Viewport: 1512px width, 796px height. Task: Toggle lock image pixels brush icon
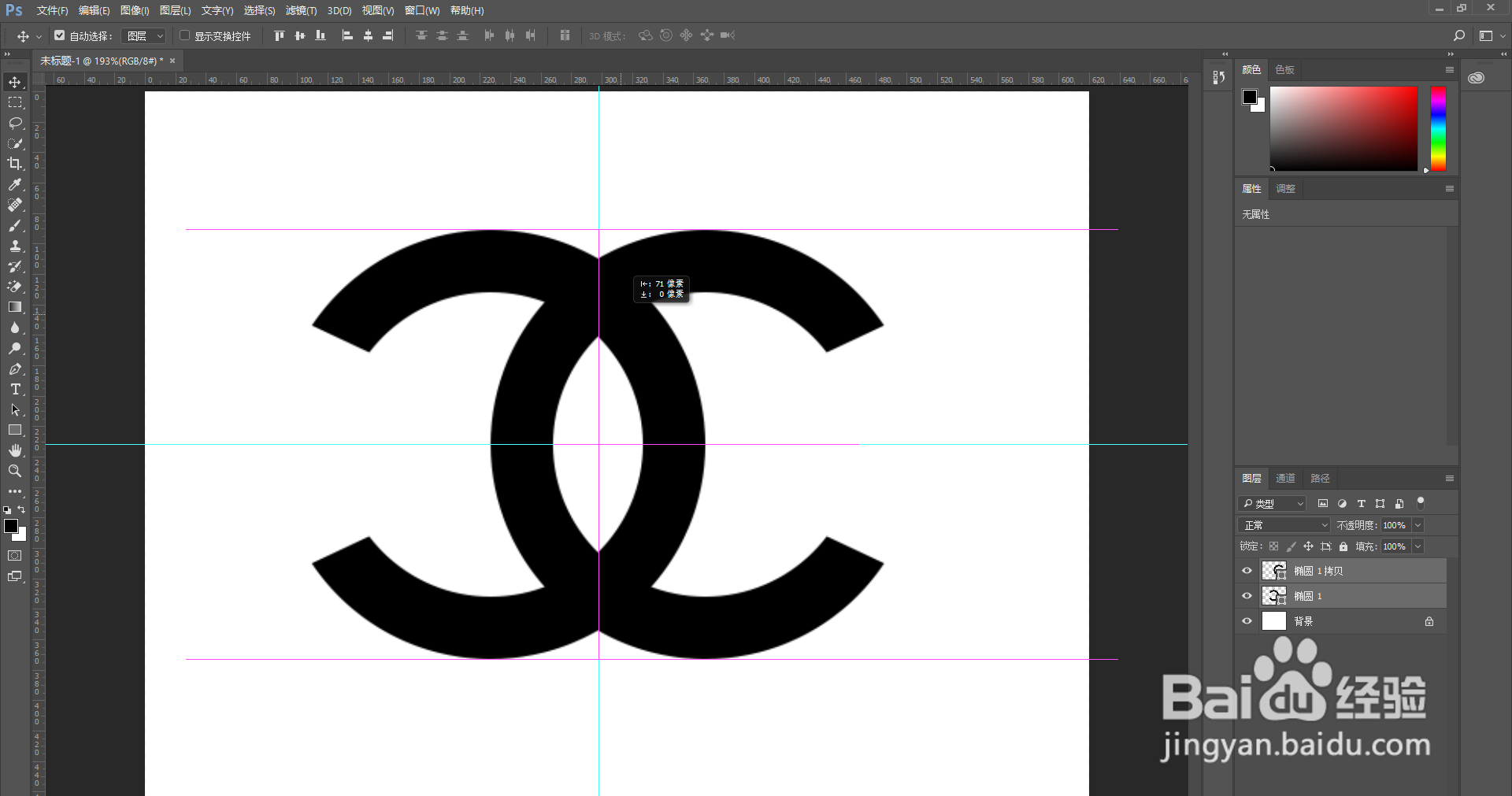tap(1291, 546)
